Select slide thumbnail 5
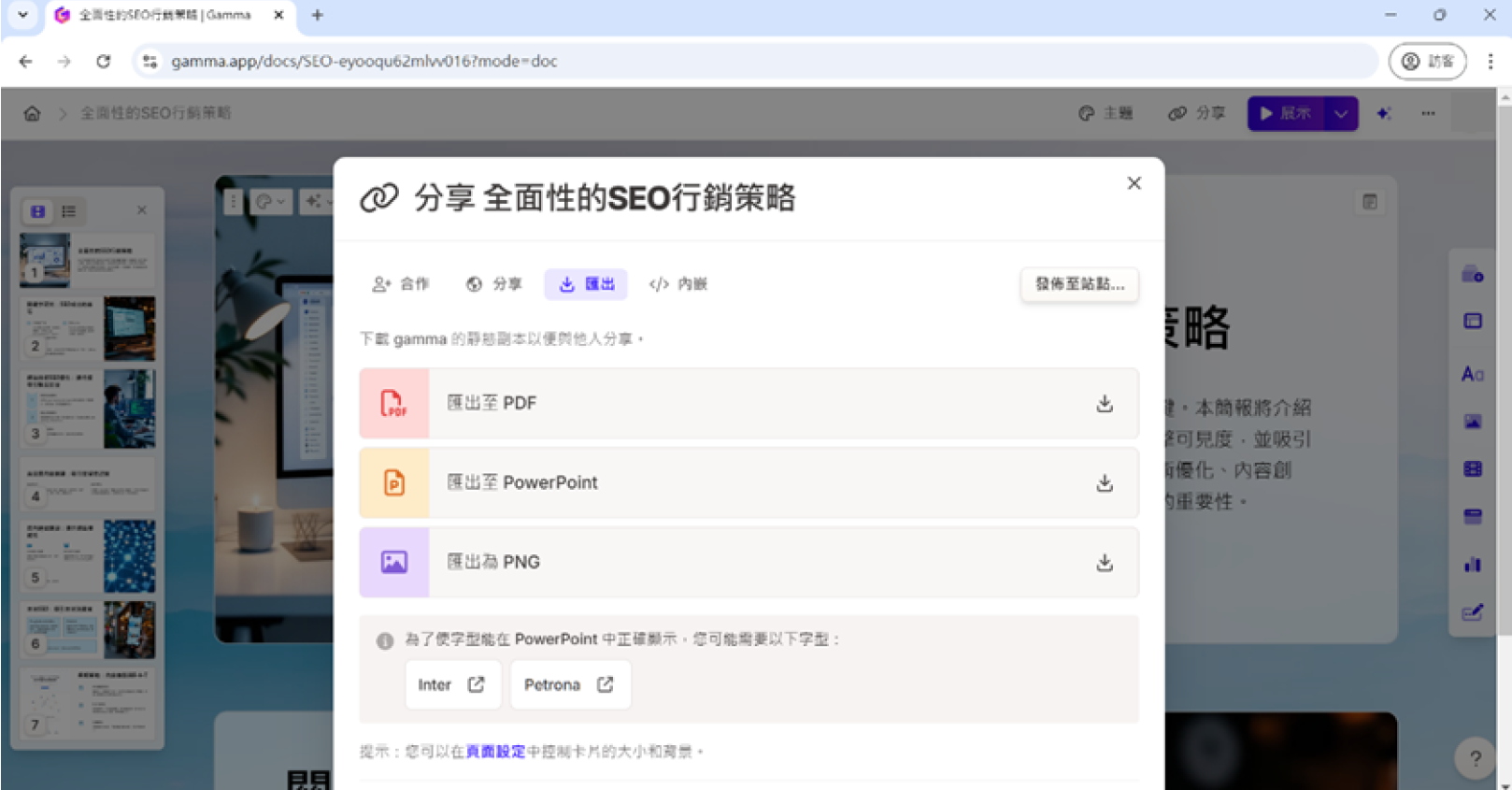 point(88,555)
